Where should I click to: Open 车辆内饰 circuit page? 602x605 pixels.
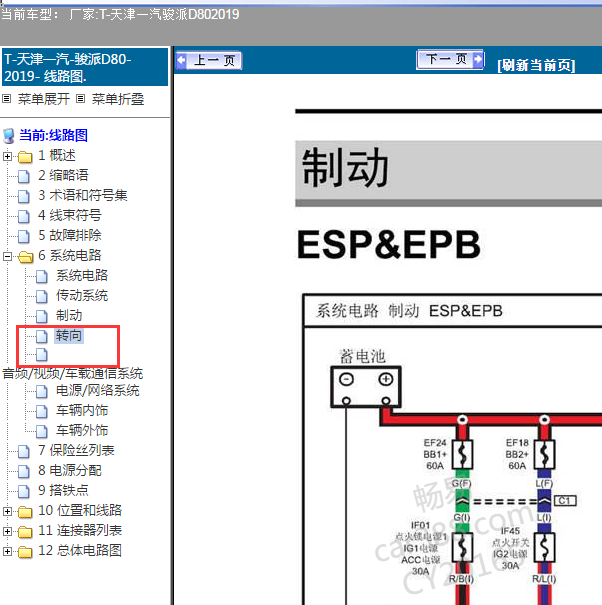(x=82, y=411)
